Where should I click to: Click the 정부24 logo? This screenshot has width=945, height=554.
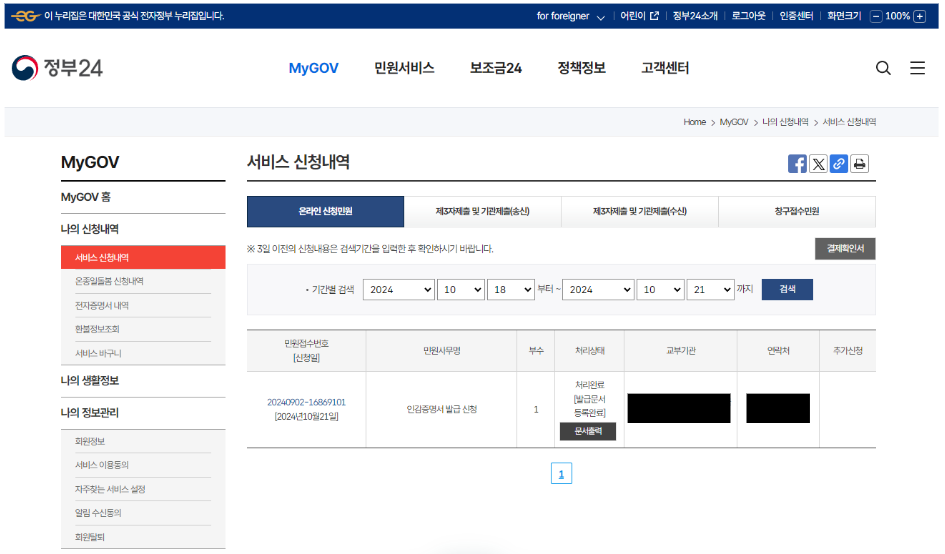coord(57,68)
